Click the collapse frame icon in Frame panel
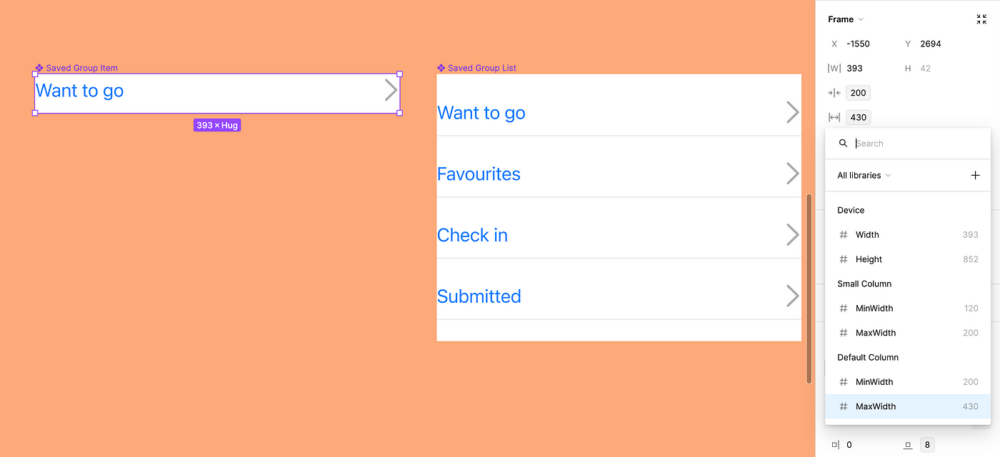1000x457 pixels. tap(981, 19)
